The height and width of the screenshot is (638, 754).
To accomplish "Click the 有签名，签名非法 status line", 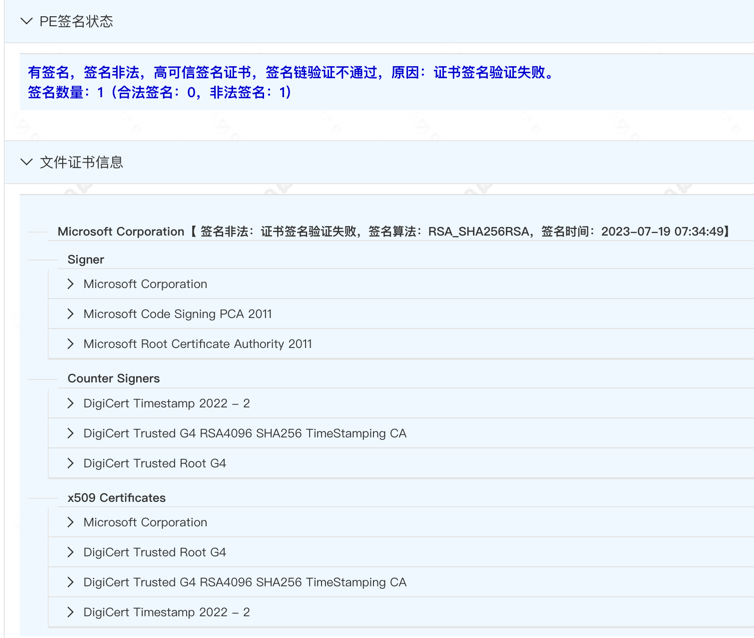I will pos(290,72).
